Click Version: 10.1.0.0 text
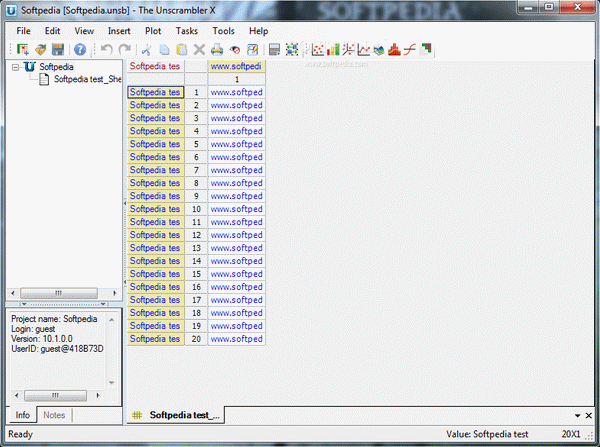 tap(42, 339)
